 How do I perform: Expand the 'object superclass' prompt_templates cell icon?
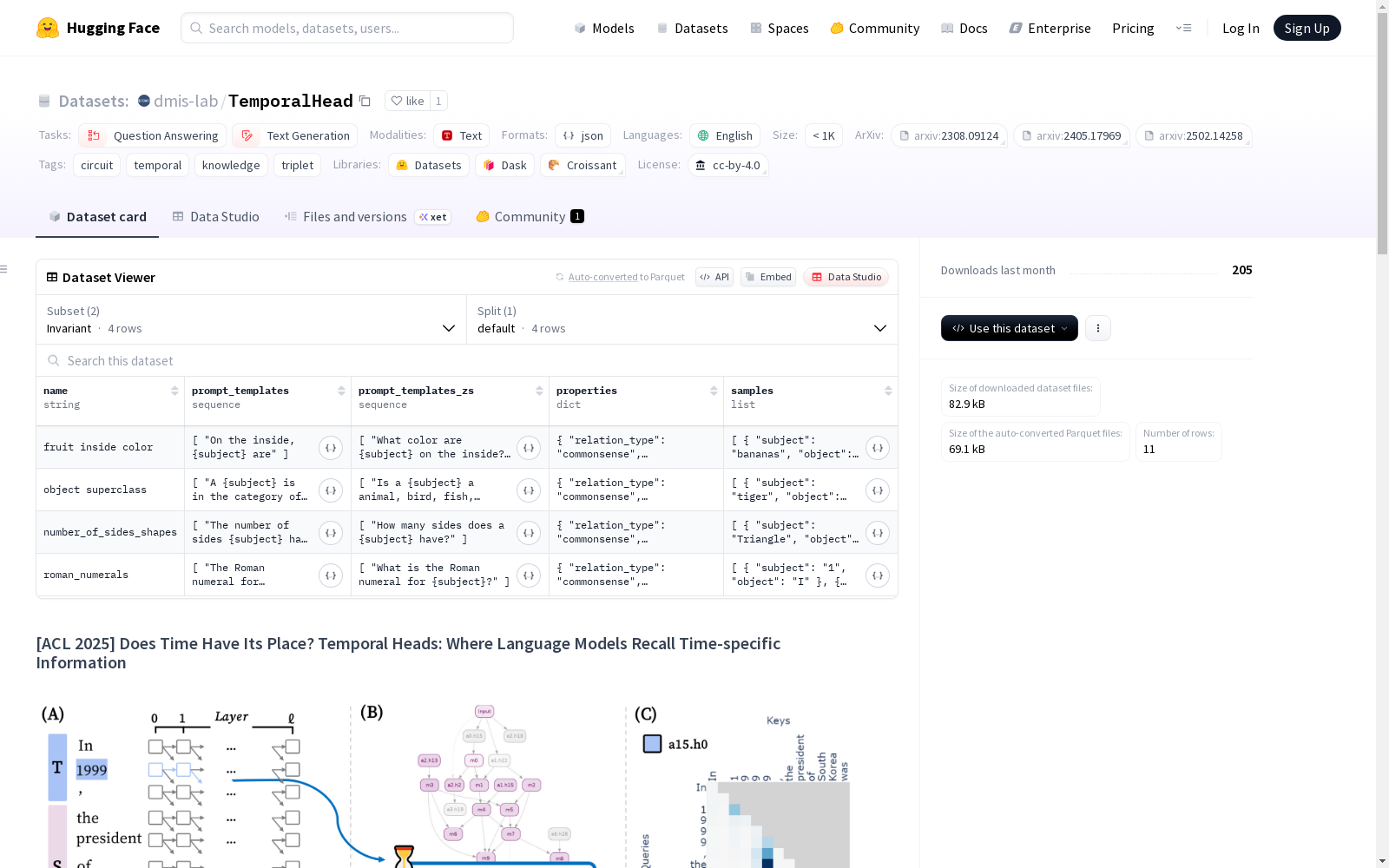pyautogui.click(x=331, y=490)
